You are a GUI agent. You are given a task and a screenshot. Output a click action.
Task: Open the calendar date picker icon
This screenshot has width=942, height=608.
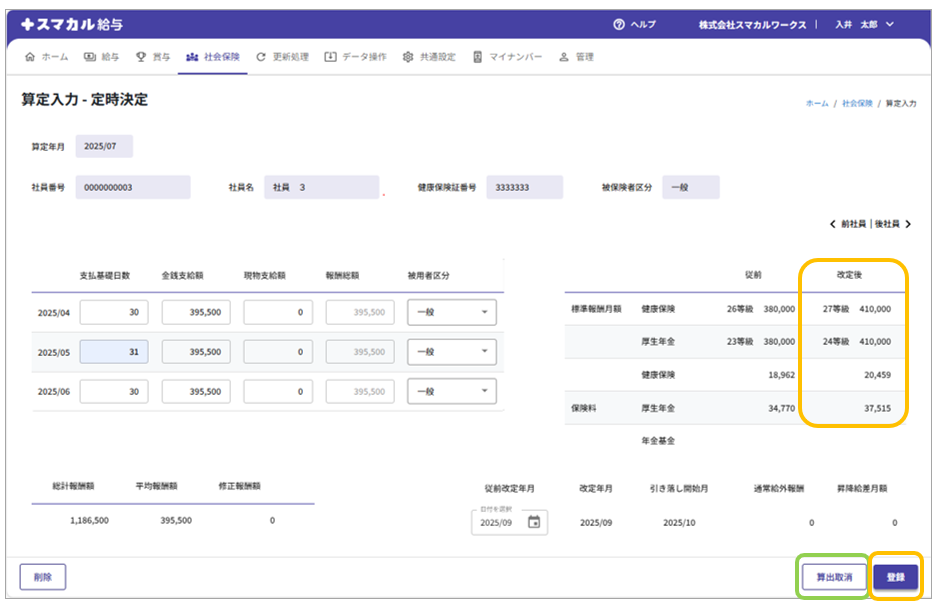[534, 522]
